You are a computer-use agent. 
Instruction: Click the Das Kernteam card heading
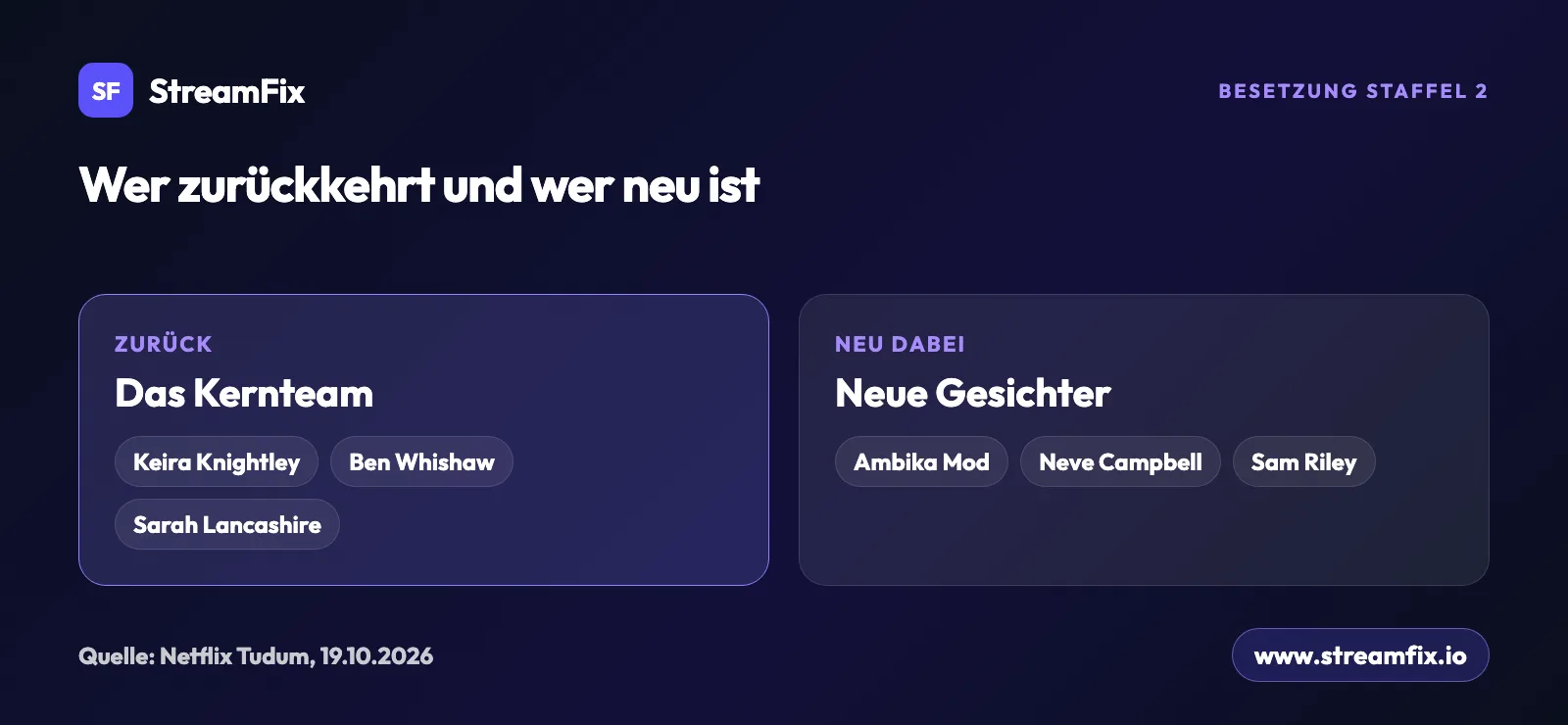(244, 393)
